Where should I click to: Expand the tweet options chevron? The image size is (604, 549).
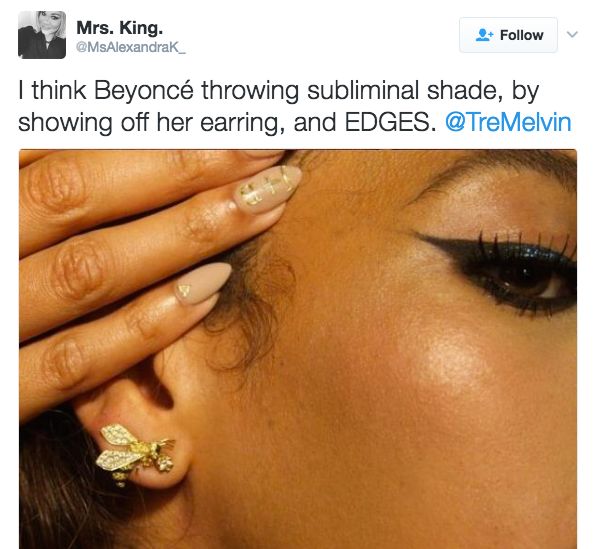pos(572,34)
